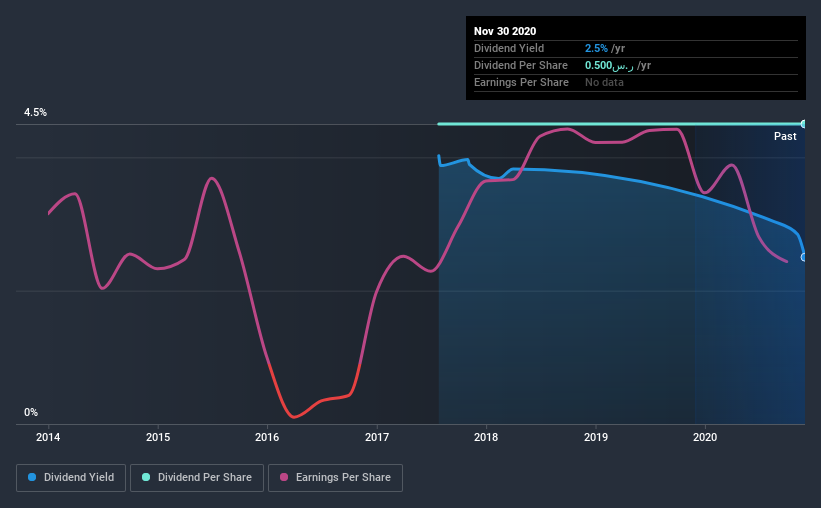Click the teal Dividend Per Share legend dot
Screen dimensions: 821x508
click(146, 477)
